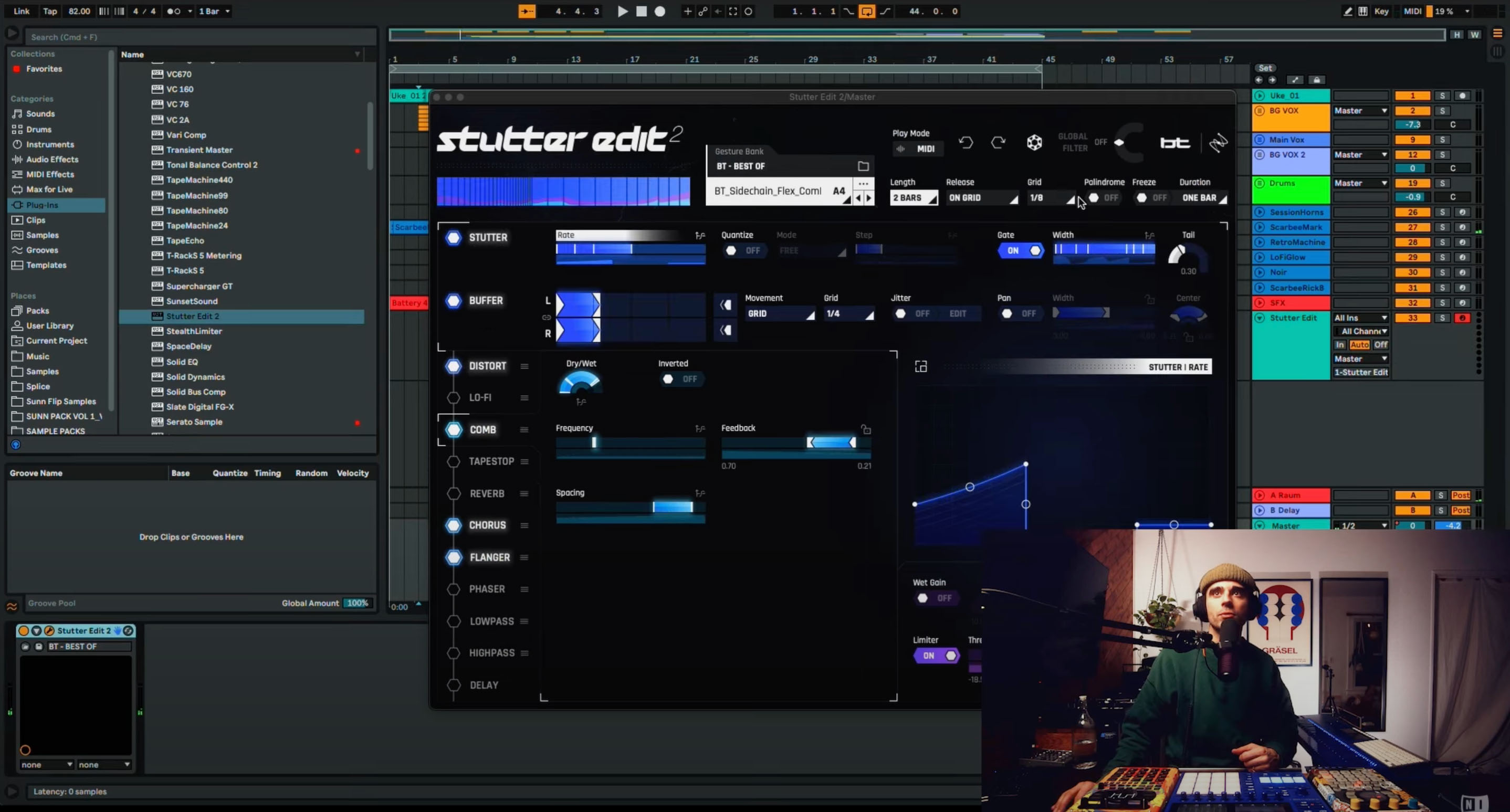Click the browser preview play icon
This screenshot has height=812, width=1510.
tap(12, 34)
